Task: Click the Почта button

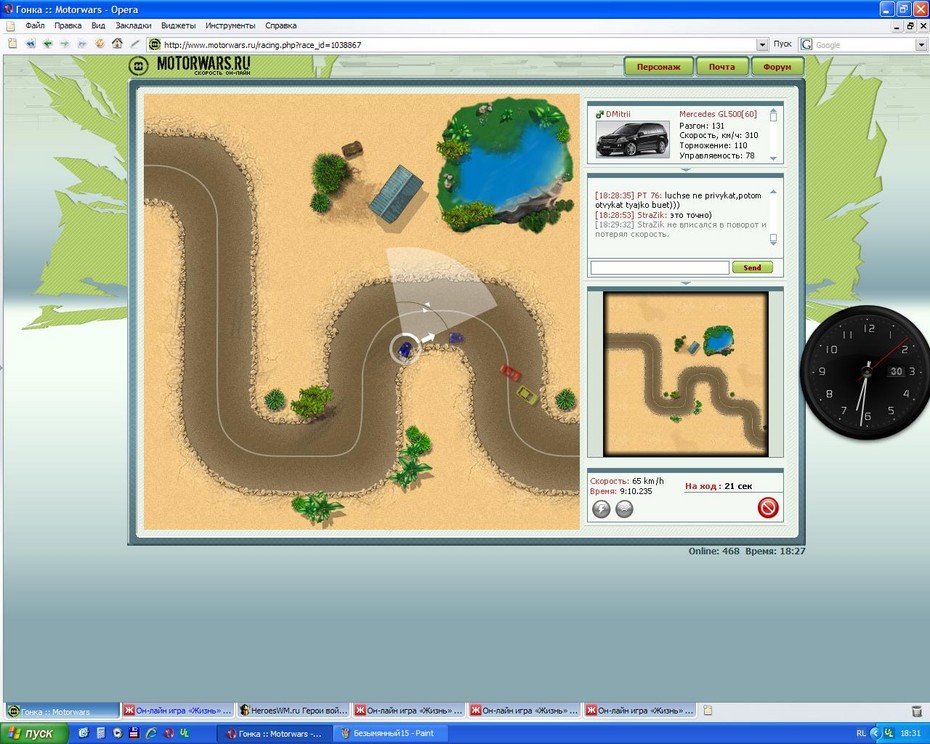Action: click(x=722, y=67)
